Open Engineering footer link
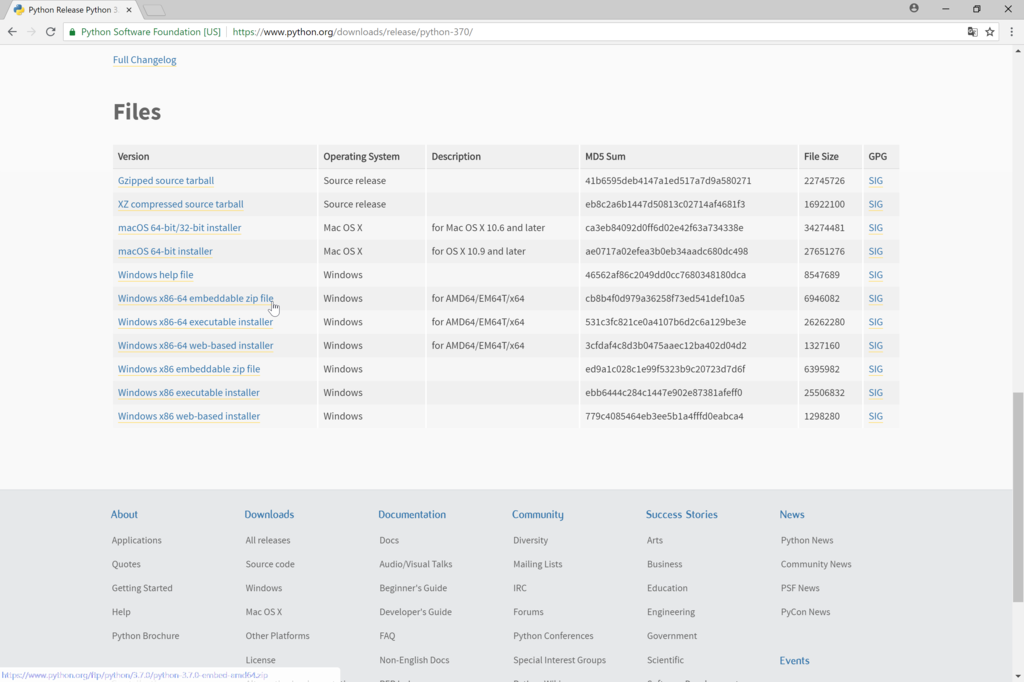The image size is (1024, 682). (x=671, y=612)
